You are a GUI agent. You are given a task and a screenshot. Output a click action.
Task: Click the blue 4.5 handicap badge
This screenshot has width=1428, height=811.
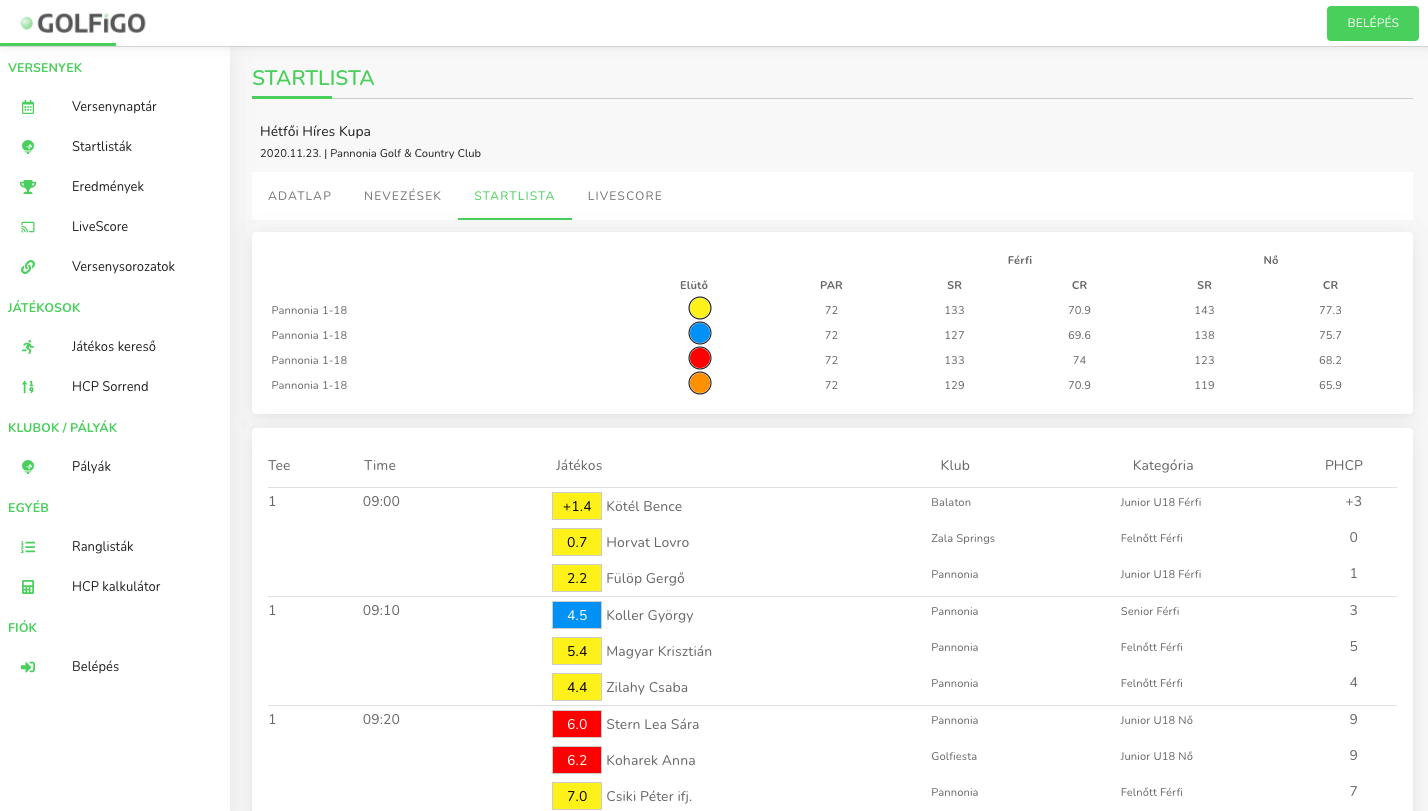tap(577, 615)
